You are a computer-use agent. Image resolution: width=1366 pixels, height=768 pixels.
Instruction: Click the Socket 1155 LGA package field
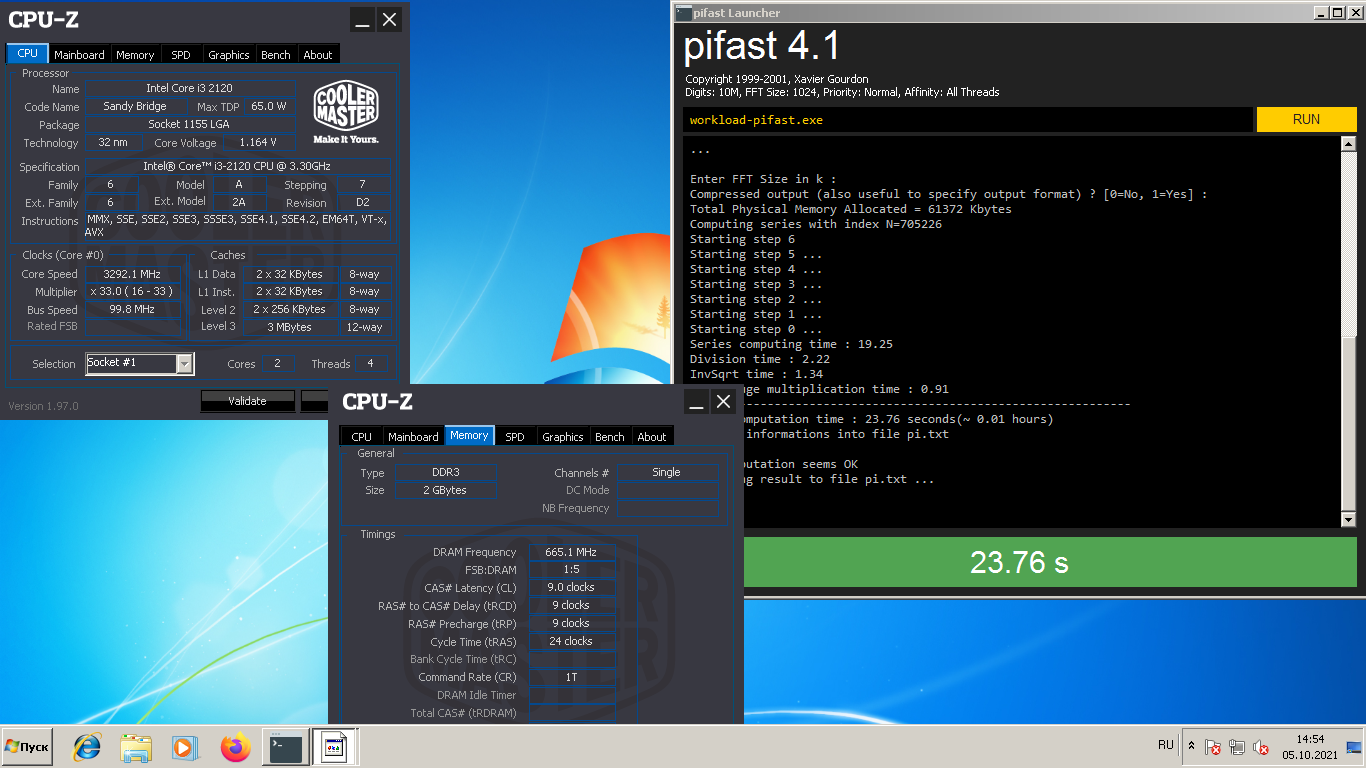pos(189,124)
